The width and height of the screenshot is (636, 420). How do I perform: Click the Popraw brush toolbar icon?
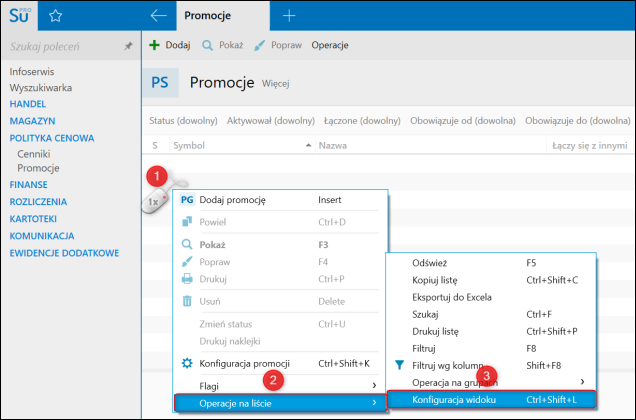pyautogui.click(x=260, y=45)
